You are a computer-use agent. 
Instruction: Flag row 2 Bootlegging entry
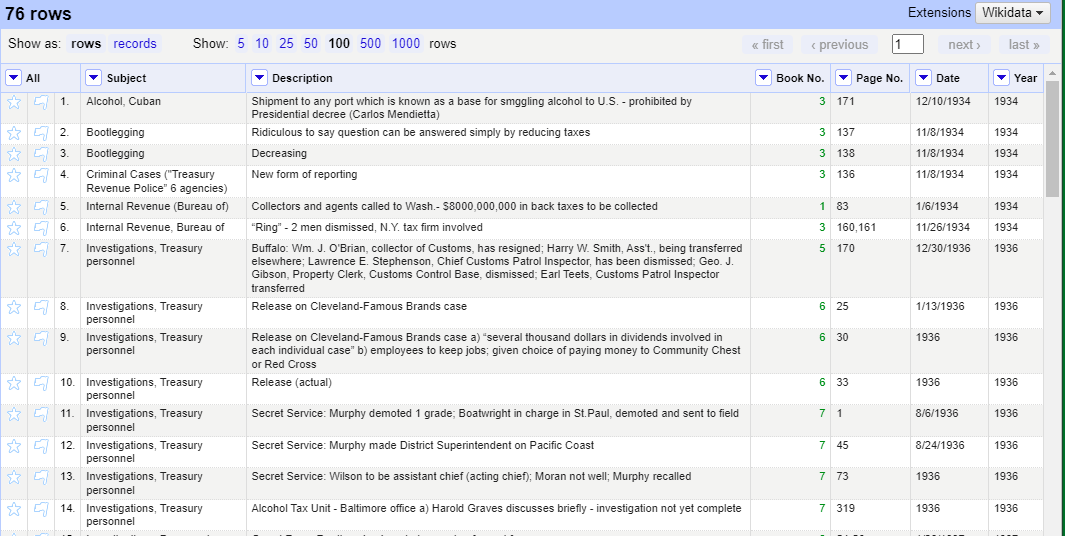point(41,133)
